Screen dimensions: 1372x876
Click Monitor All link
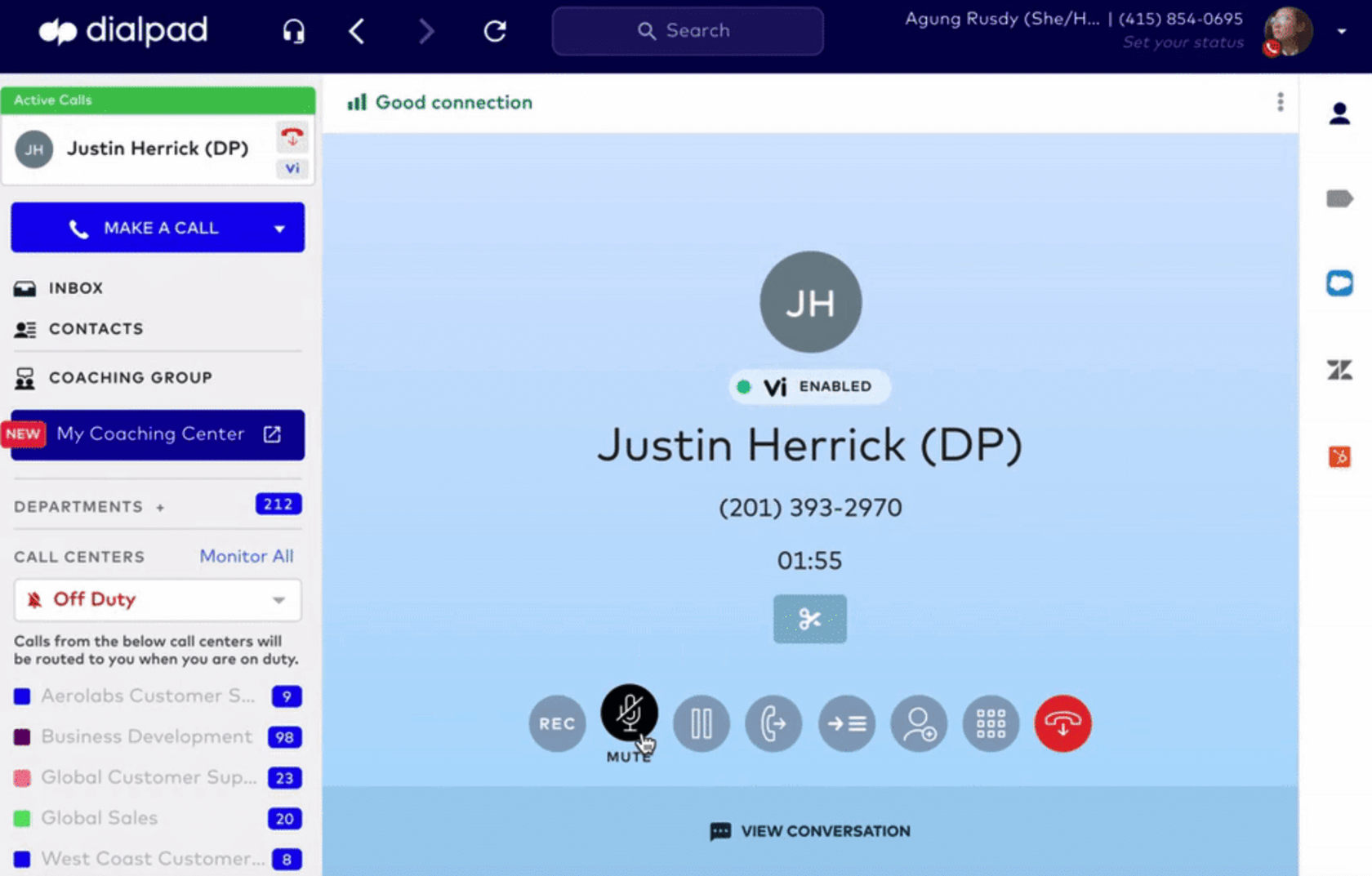[x=247, y=556]
